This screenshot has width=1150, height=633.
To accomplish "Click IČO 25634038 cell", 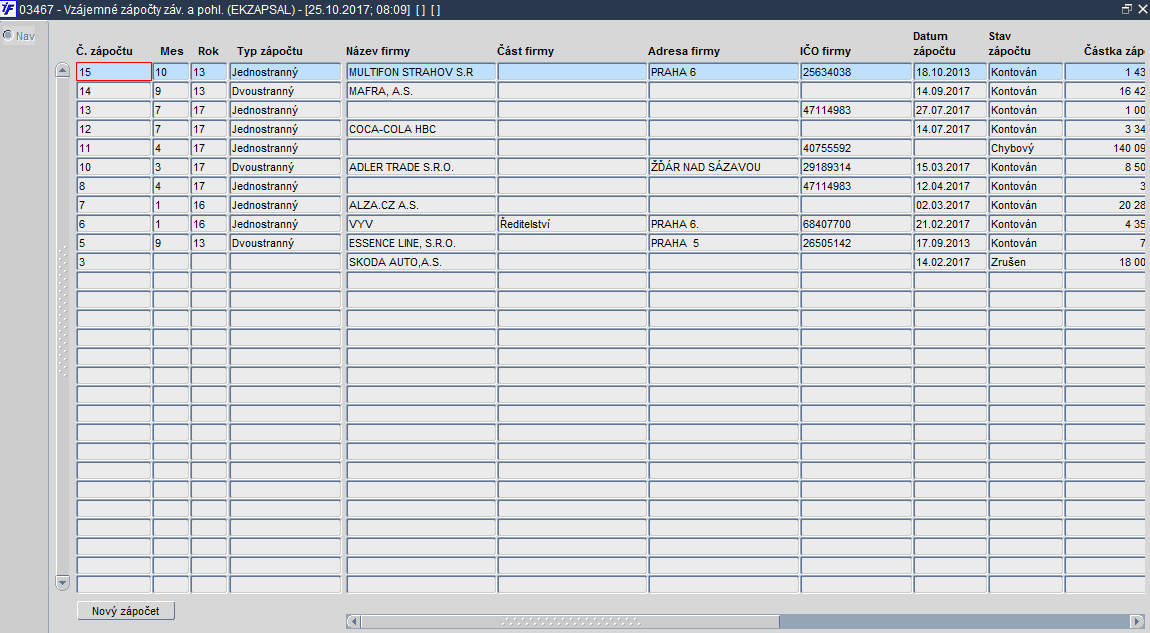I will click(856, 72).
